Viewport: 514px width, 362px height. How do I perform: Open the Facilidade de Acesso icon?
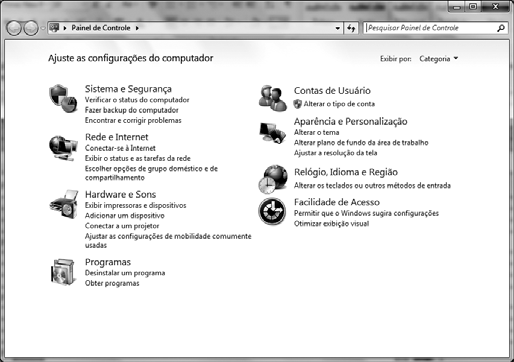click(x=272, y=211)
